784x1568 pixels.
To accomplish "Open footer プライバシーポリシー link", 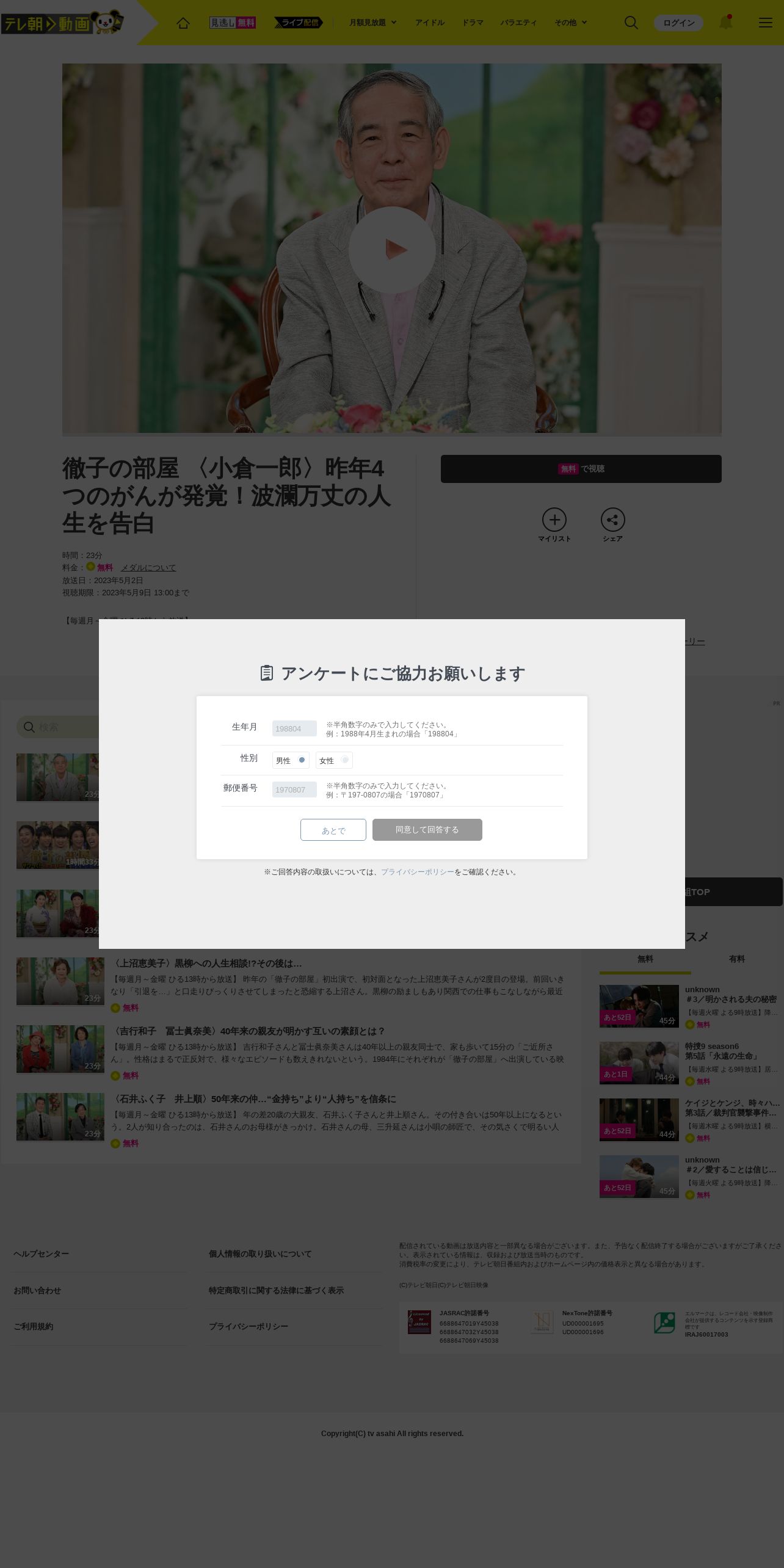I will (249, 1327).
